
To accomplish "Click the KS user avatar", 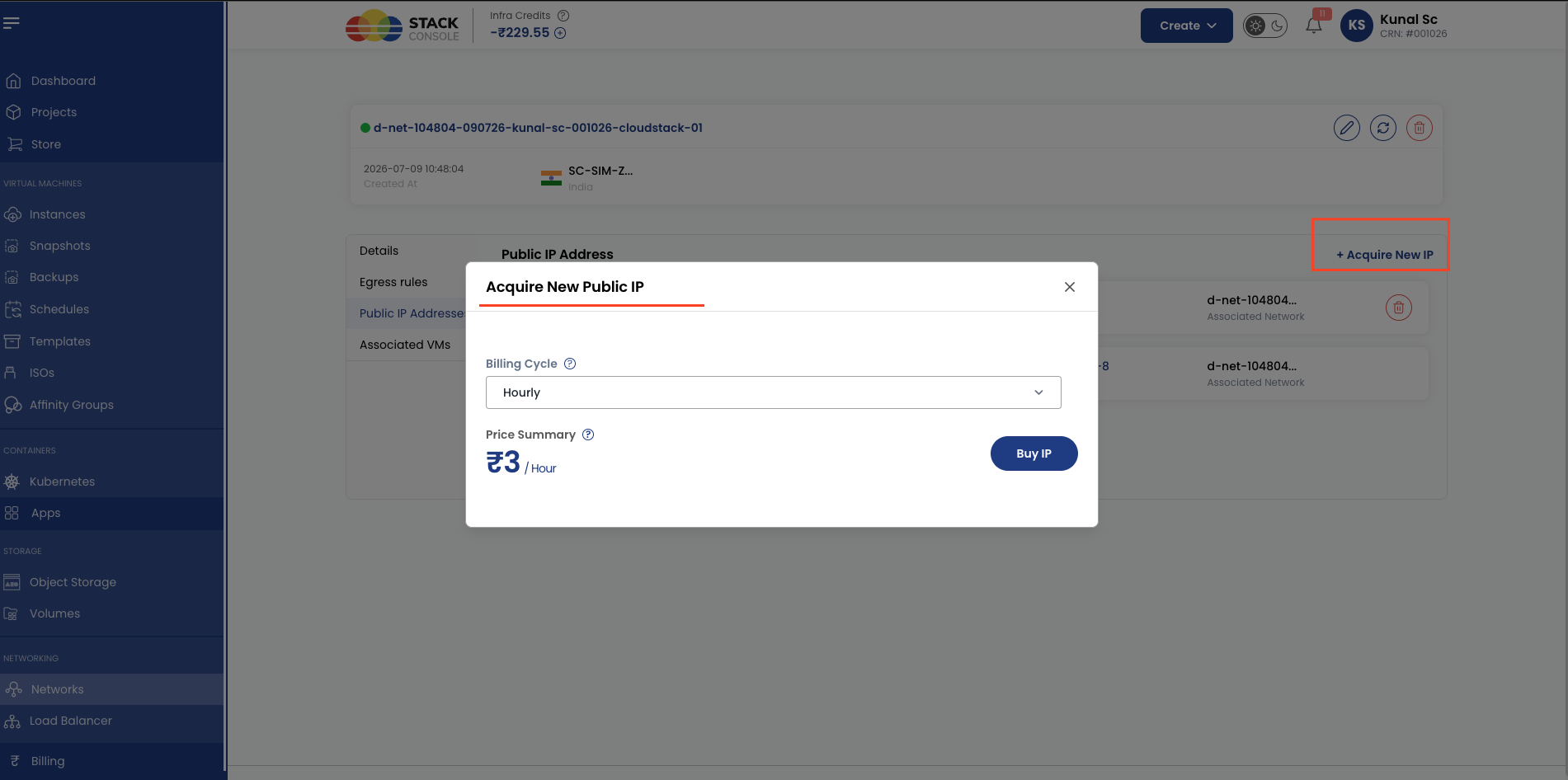I will point(1357,26).
